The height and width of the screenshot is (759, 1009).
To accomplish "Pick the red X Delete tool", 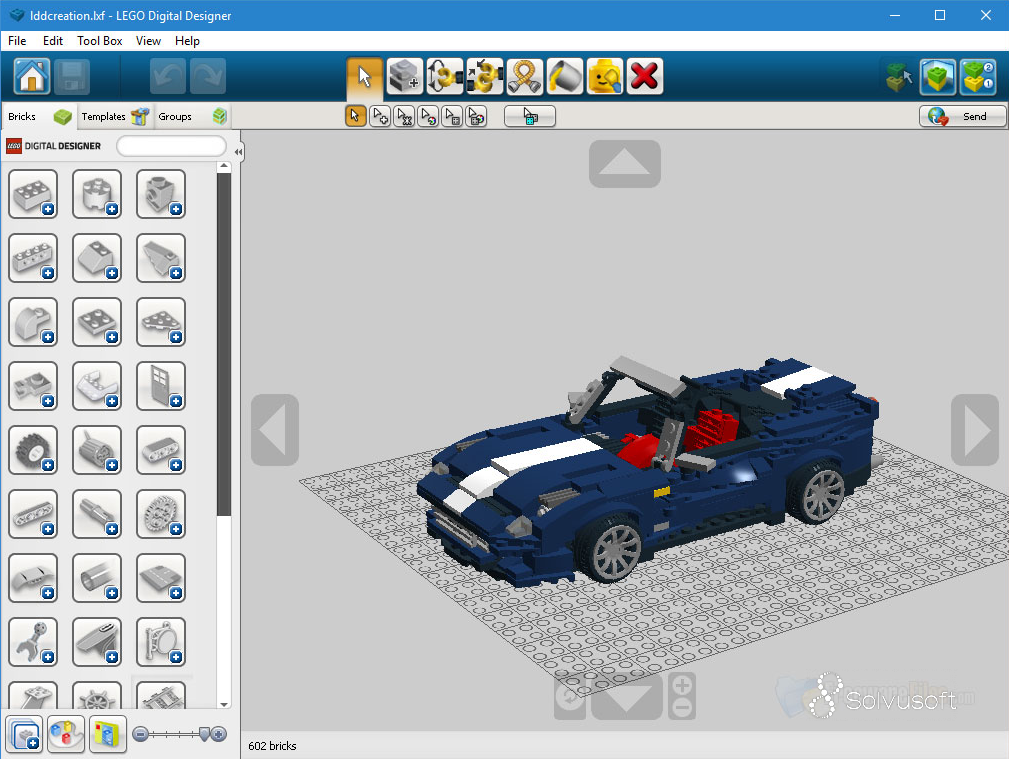I will [646, 77].
